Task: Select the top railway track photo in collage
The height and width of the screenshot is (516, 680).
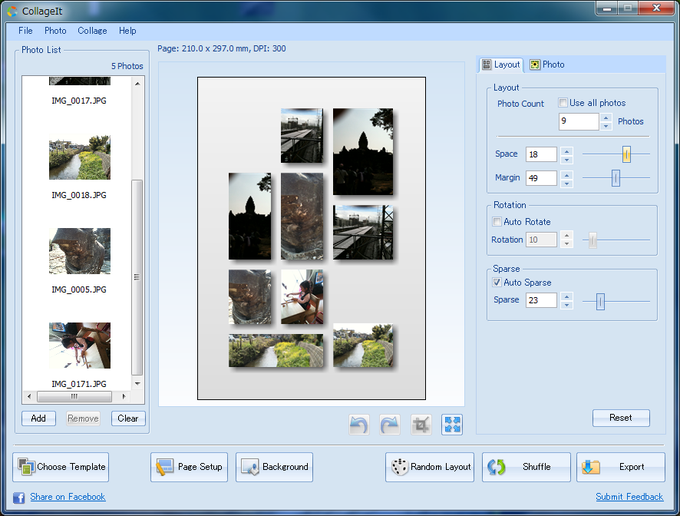Action: pyautogui.click(x=302, y=136)
